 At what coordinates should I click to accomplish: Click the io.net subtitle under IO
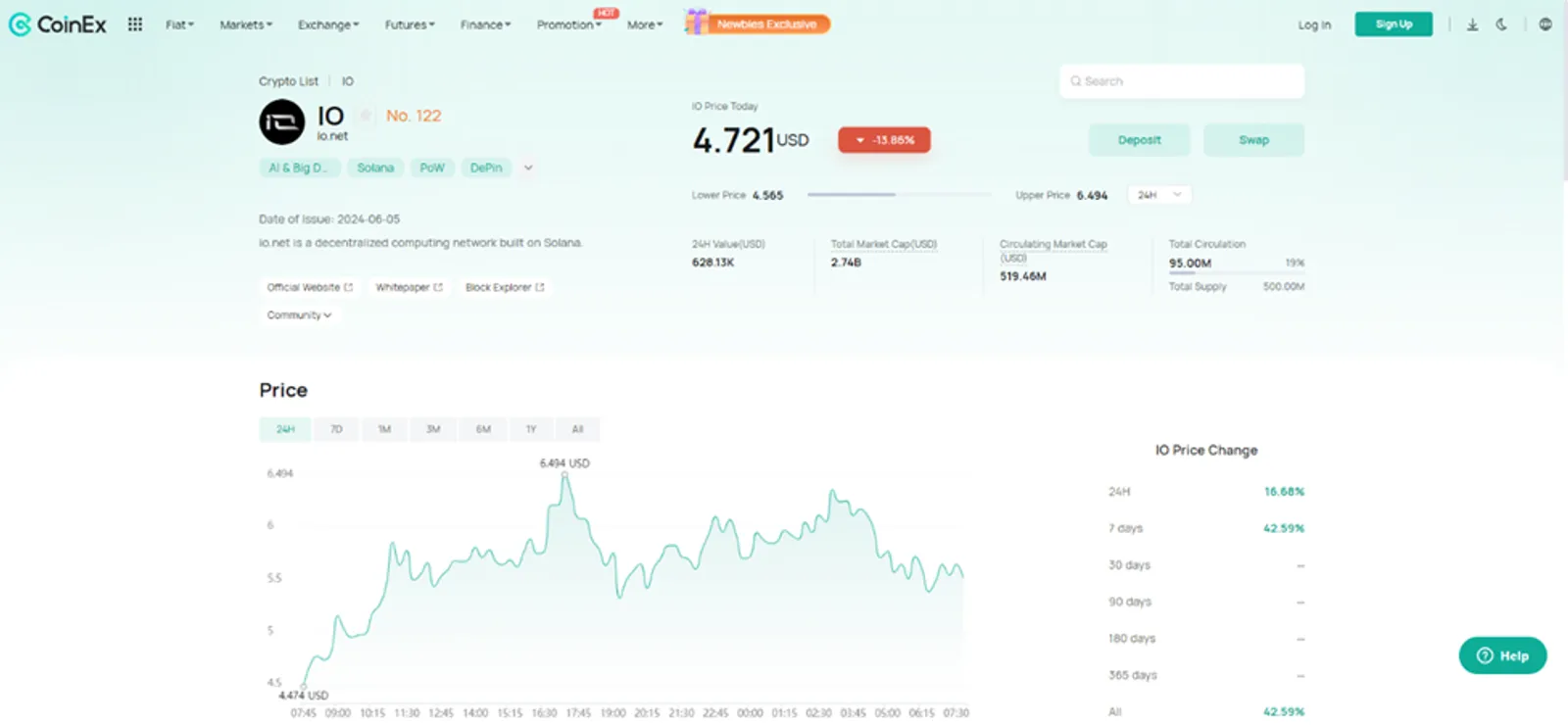click(x=332, y=136)
